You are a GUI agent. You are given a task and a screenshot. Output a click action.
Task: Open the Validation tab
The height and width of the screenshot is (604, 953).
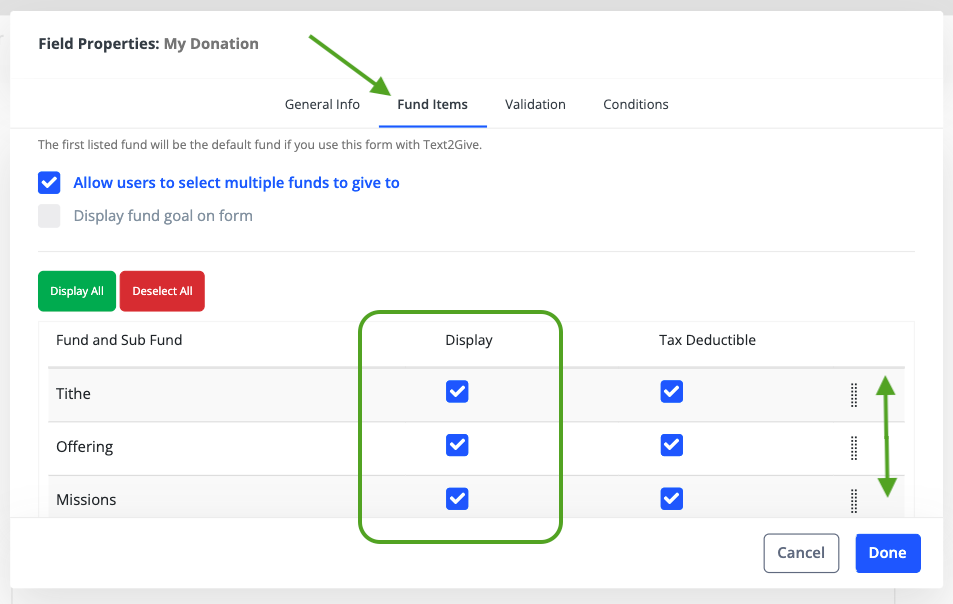535,104
